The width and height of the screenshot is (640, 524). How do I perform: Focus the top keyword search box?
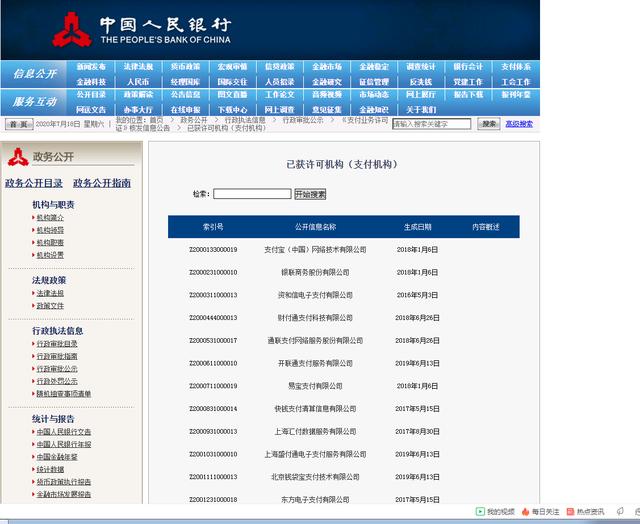tap(432, 124)
